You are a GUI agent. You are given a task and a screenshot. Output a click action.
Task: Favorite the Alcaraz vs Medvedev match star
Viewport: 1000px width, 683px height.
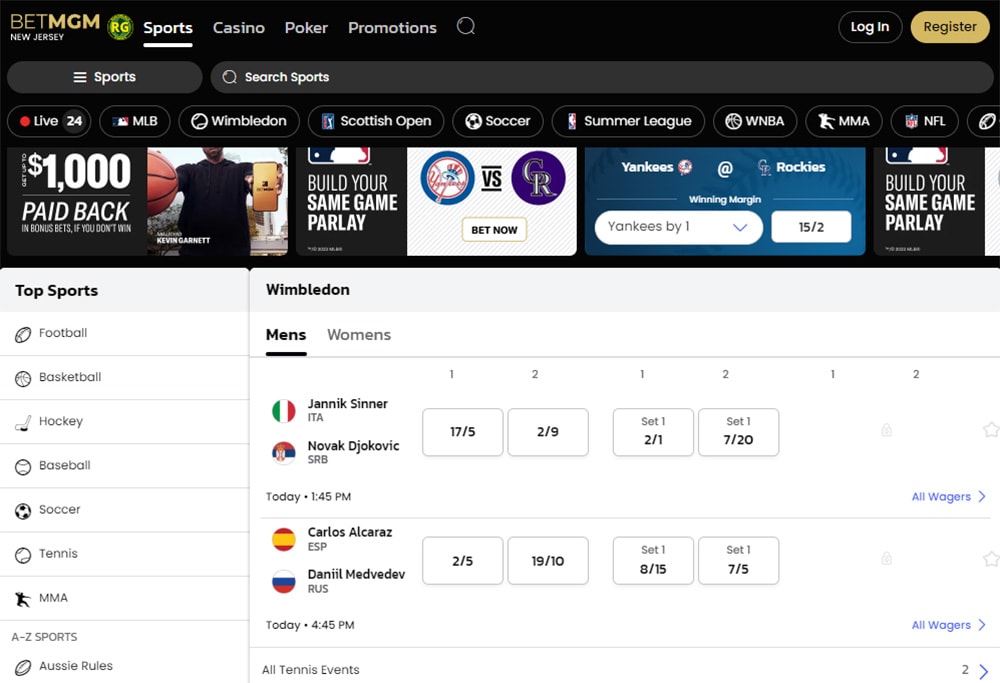(991, 559)
